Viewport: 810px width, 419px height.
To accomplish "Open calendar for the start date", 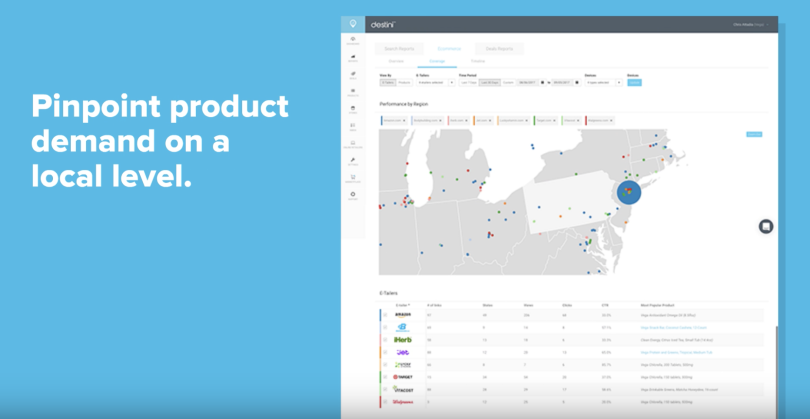I will (x=542, y=83).
